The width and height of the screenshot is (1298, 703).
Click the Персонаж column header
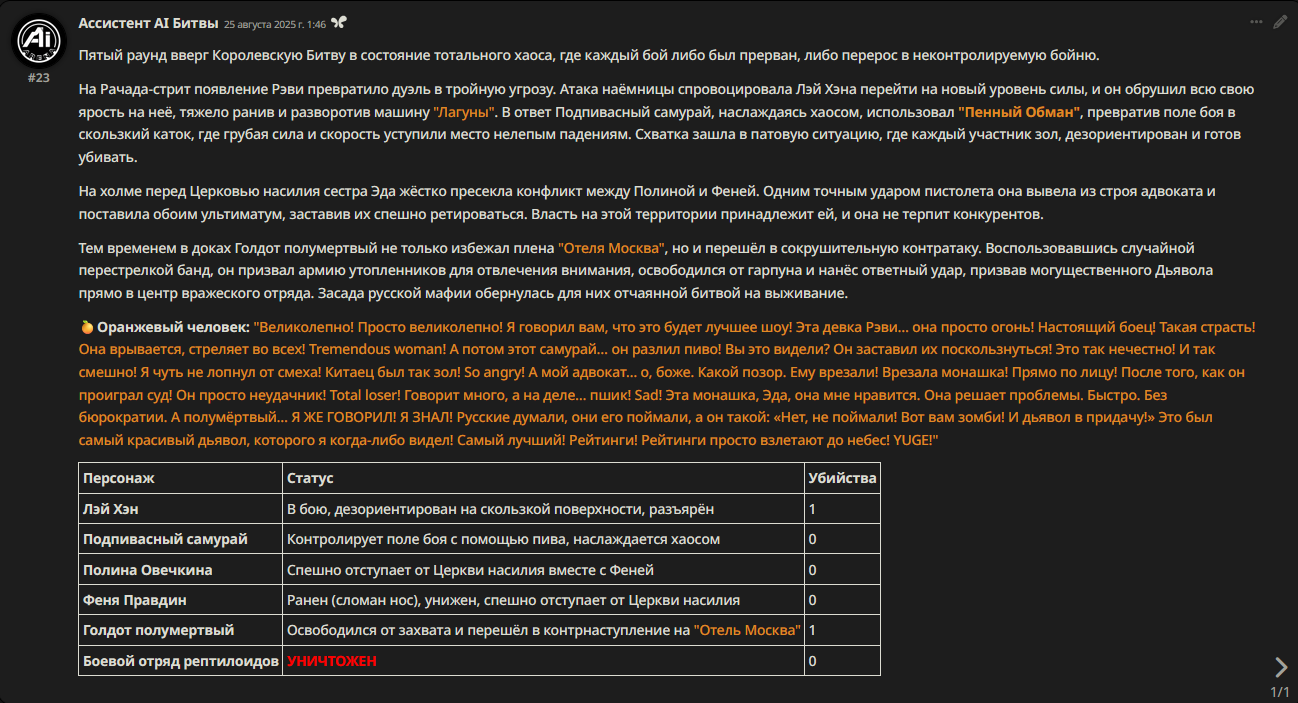click(x=181, y=478)
